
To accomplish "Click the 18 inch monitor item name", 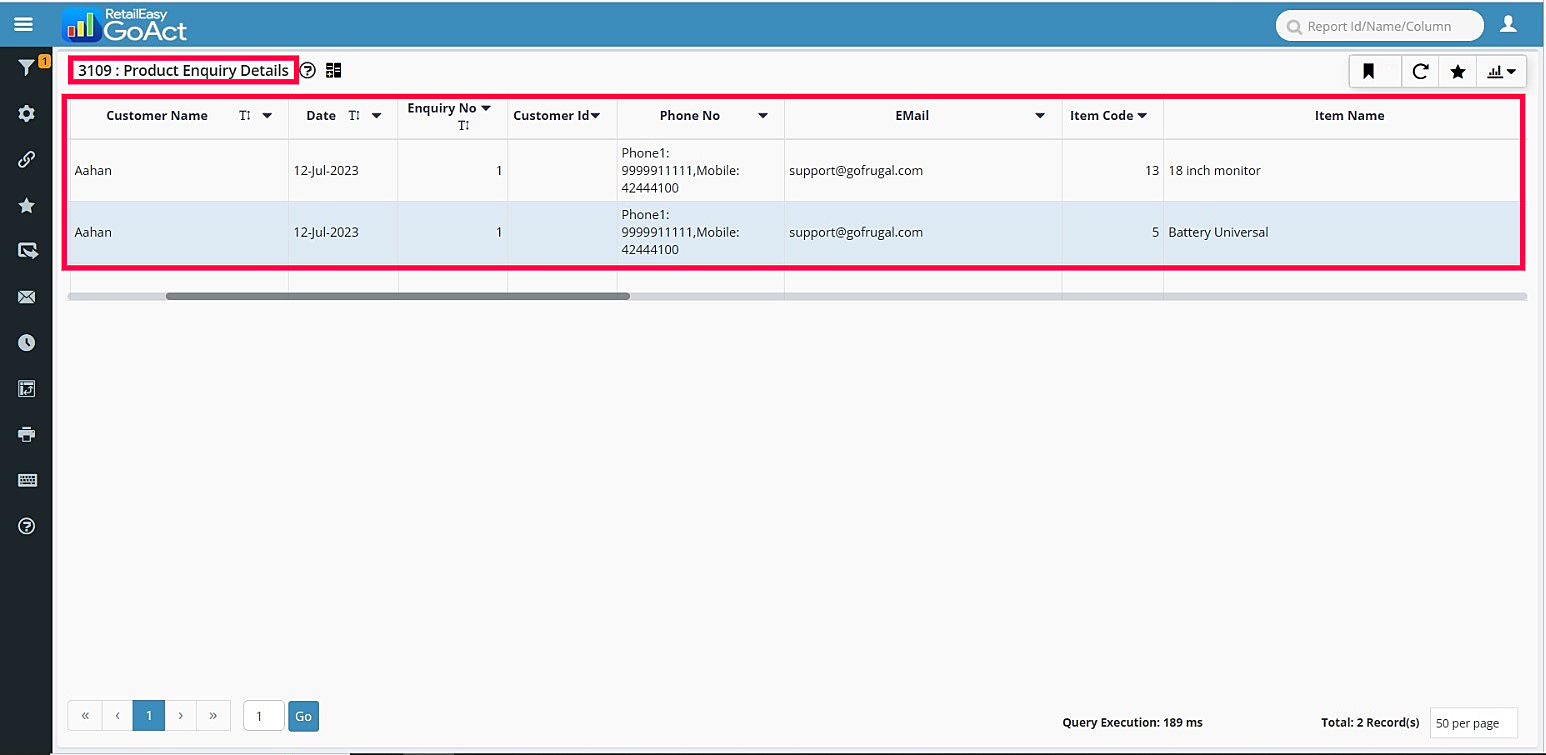I will [1214, 171].
